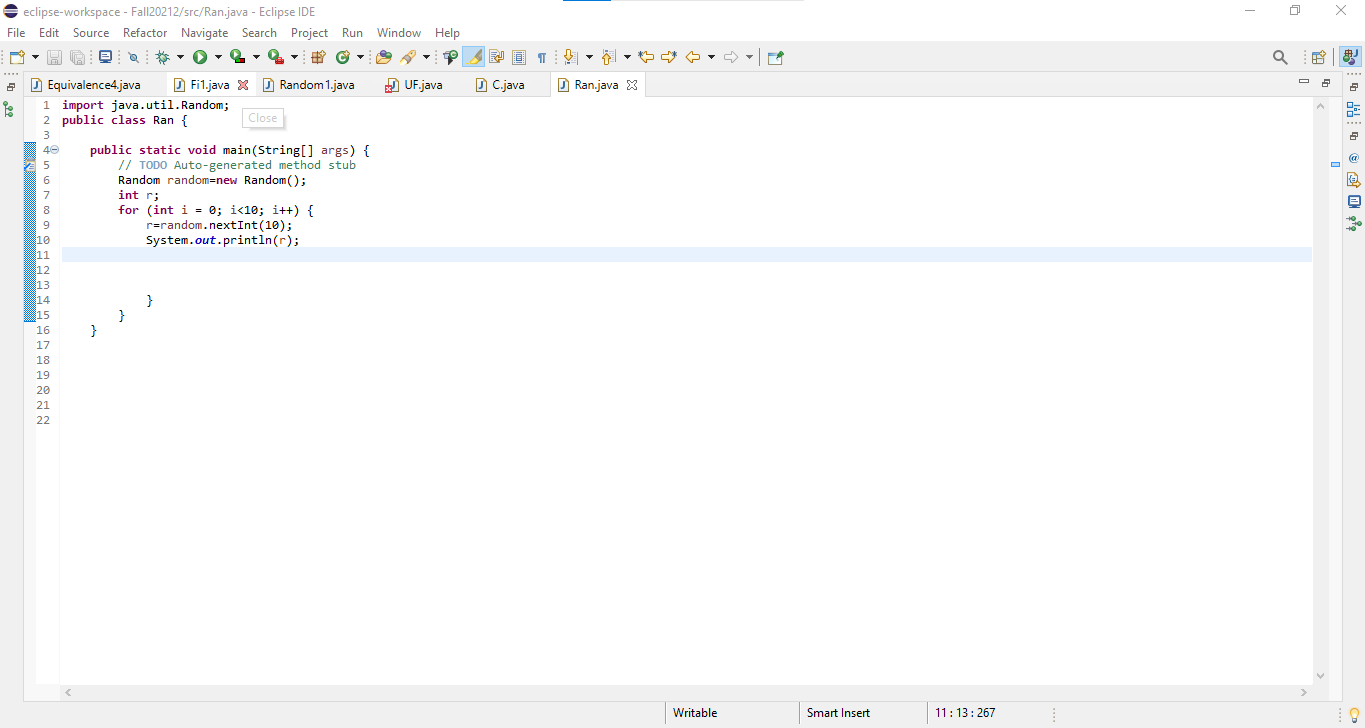The image size is (1365, 728).
Task: Open the Navigate menu
Action: pyautogui.click(x=205, y=33)
